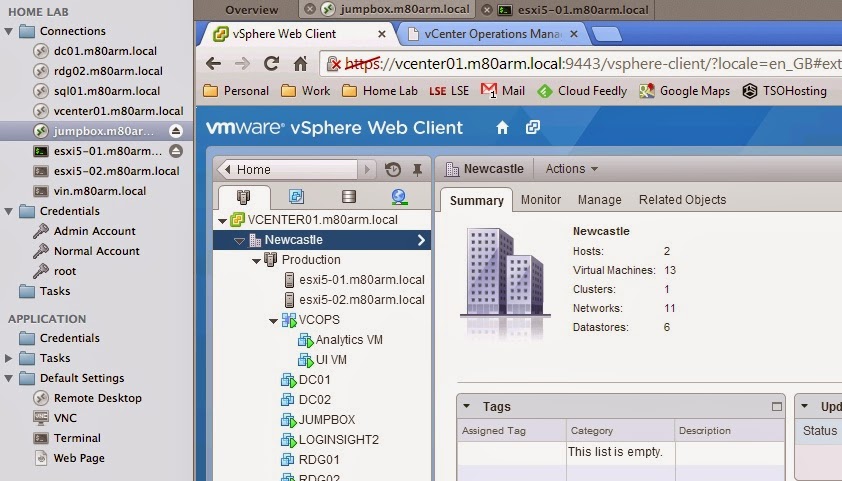842x481 pixels.
Task: Collapse the Connections folder in sidebar
Action: [x=9, y=31]
